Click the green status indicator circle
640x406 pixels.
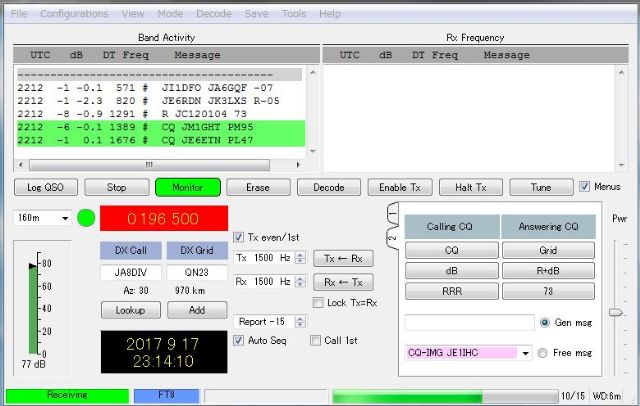pyautogui.click(x=86, y=218)
